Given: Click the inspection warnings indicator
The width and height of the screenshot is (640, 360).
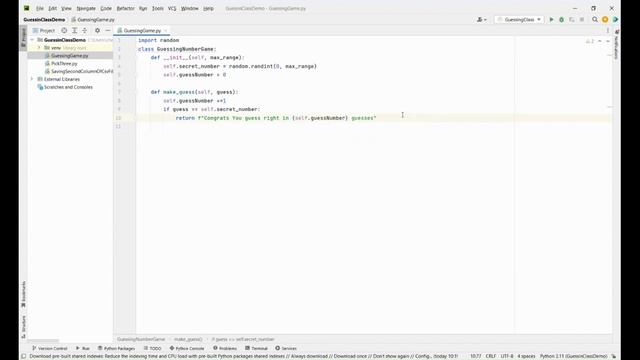Looking at the screenshot, I should point(590,41).
